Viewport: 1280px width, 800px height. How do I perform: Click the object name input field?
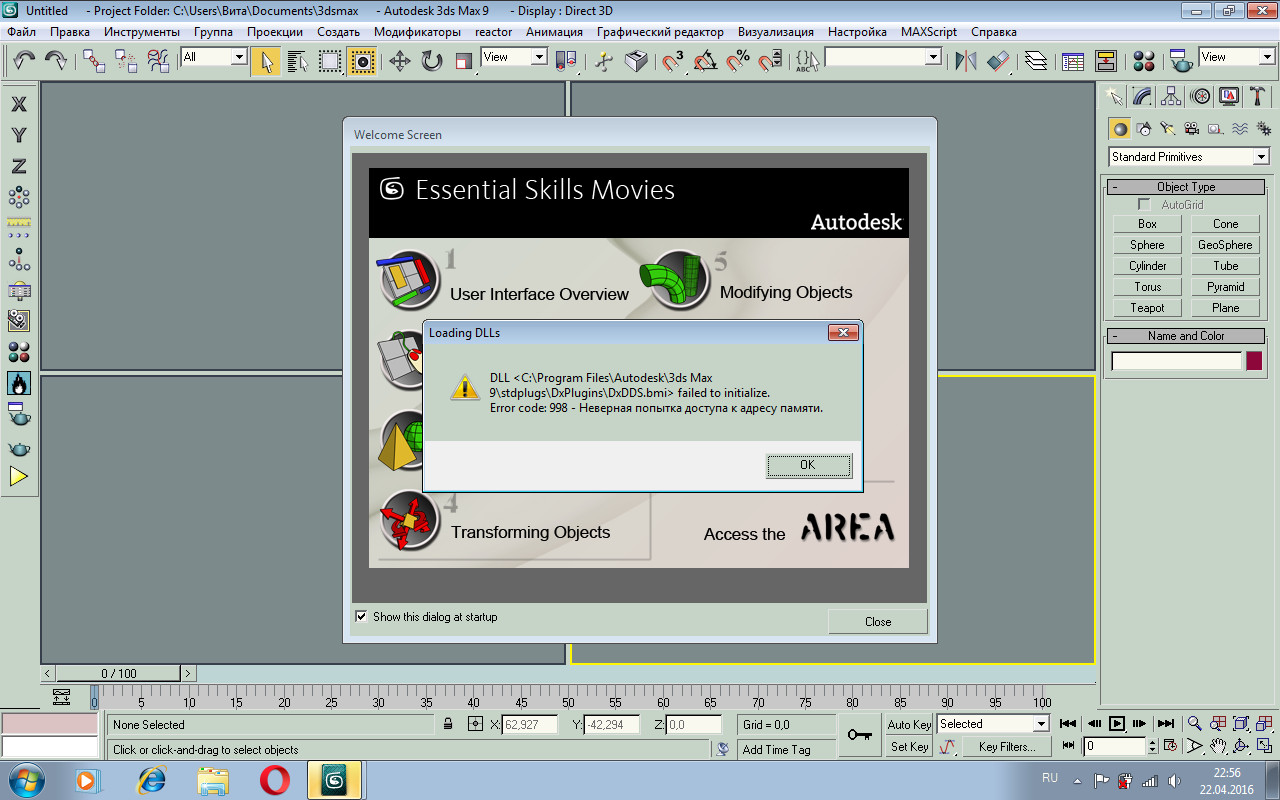pyautogui.click(x=1177, y=361)
